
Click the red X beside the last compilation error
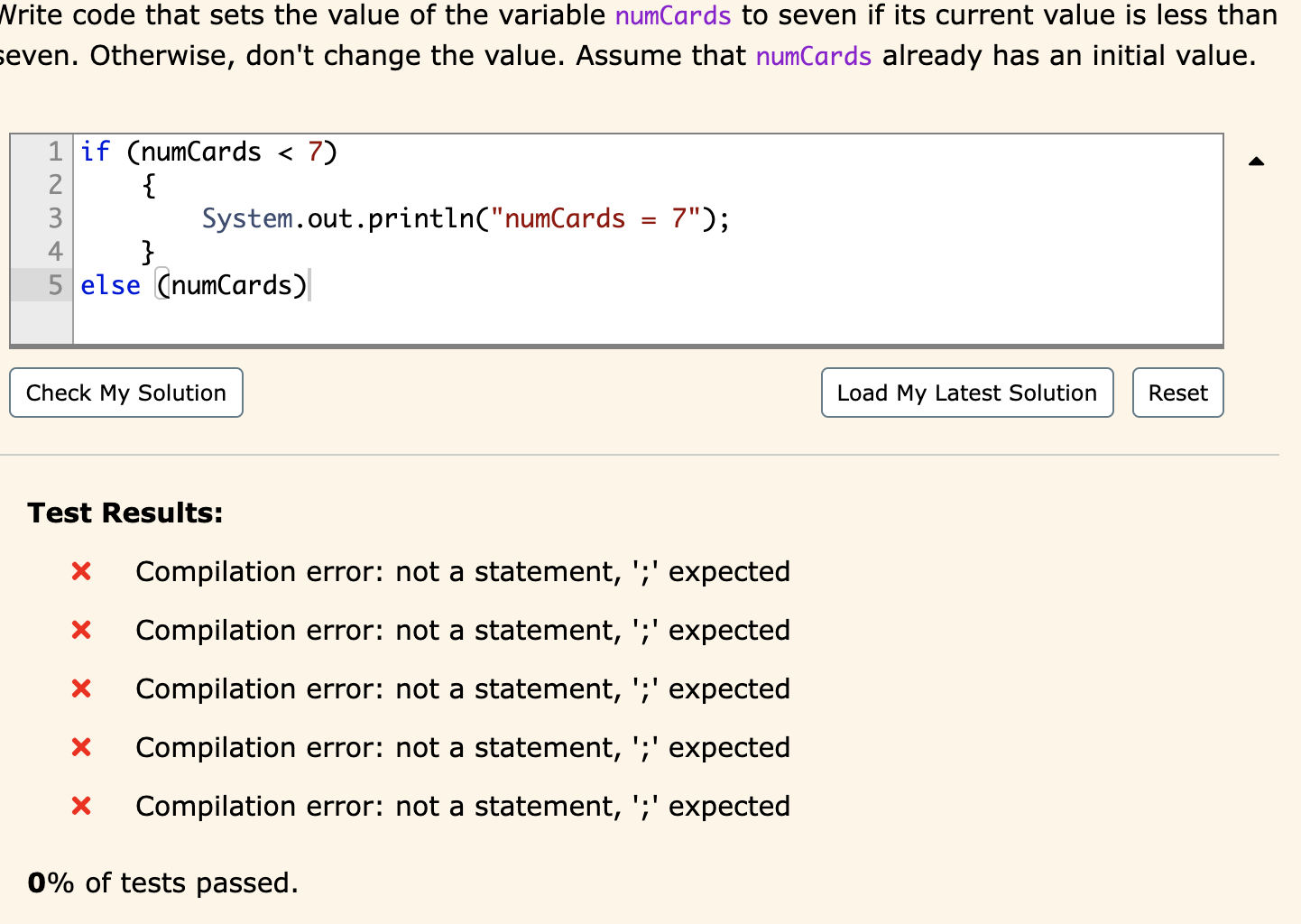pyautogui.click(x=80, y=806)
